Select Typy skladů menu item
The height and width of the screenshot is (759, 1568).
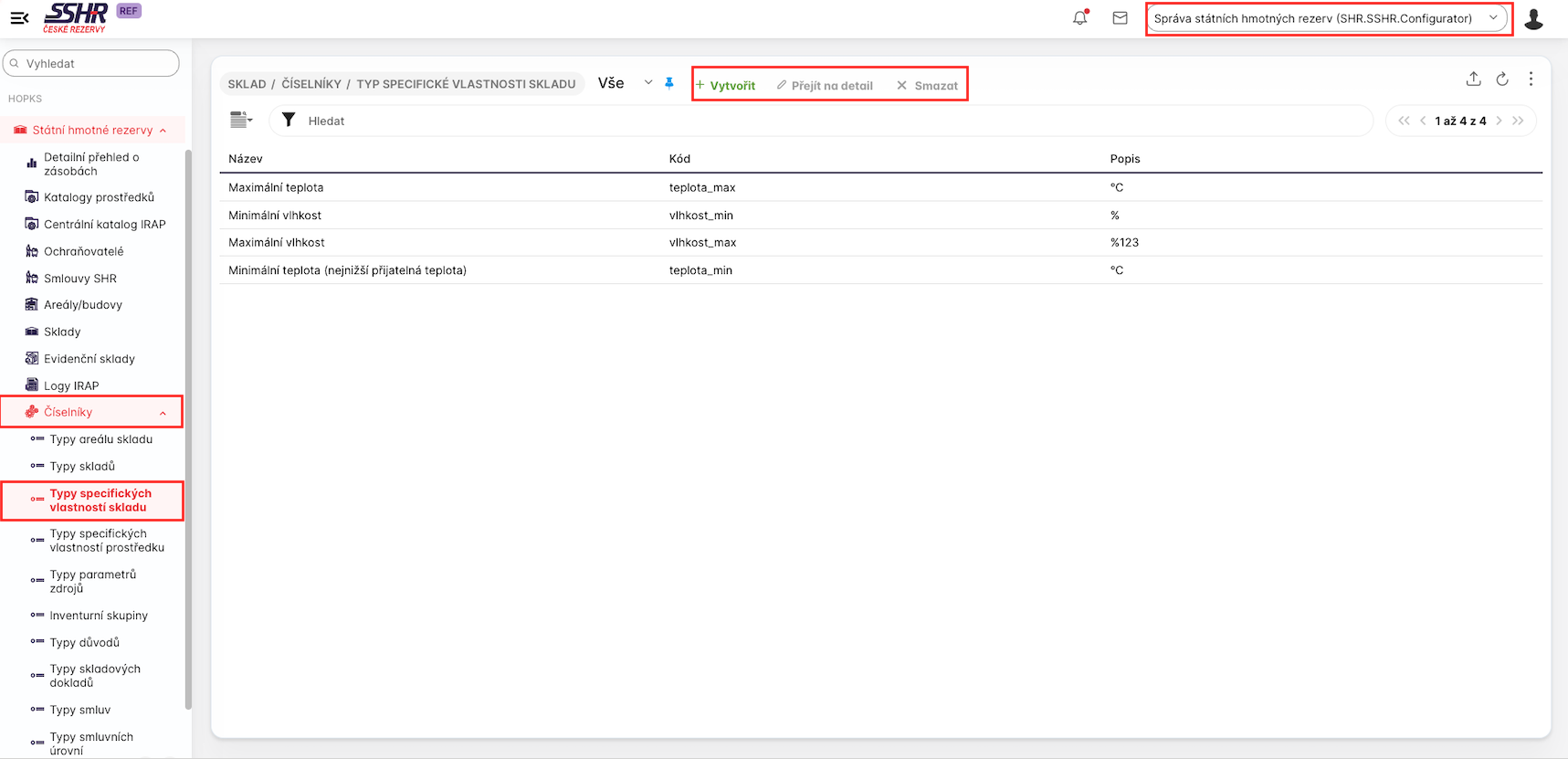point(82,466)
